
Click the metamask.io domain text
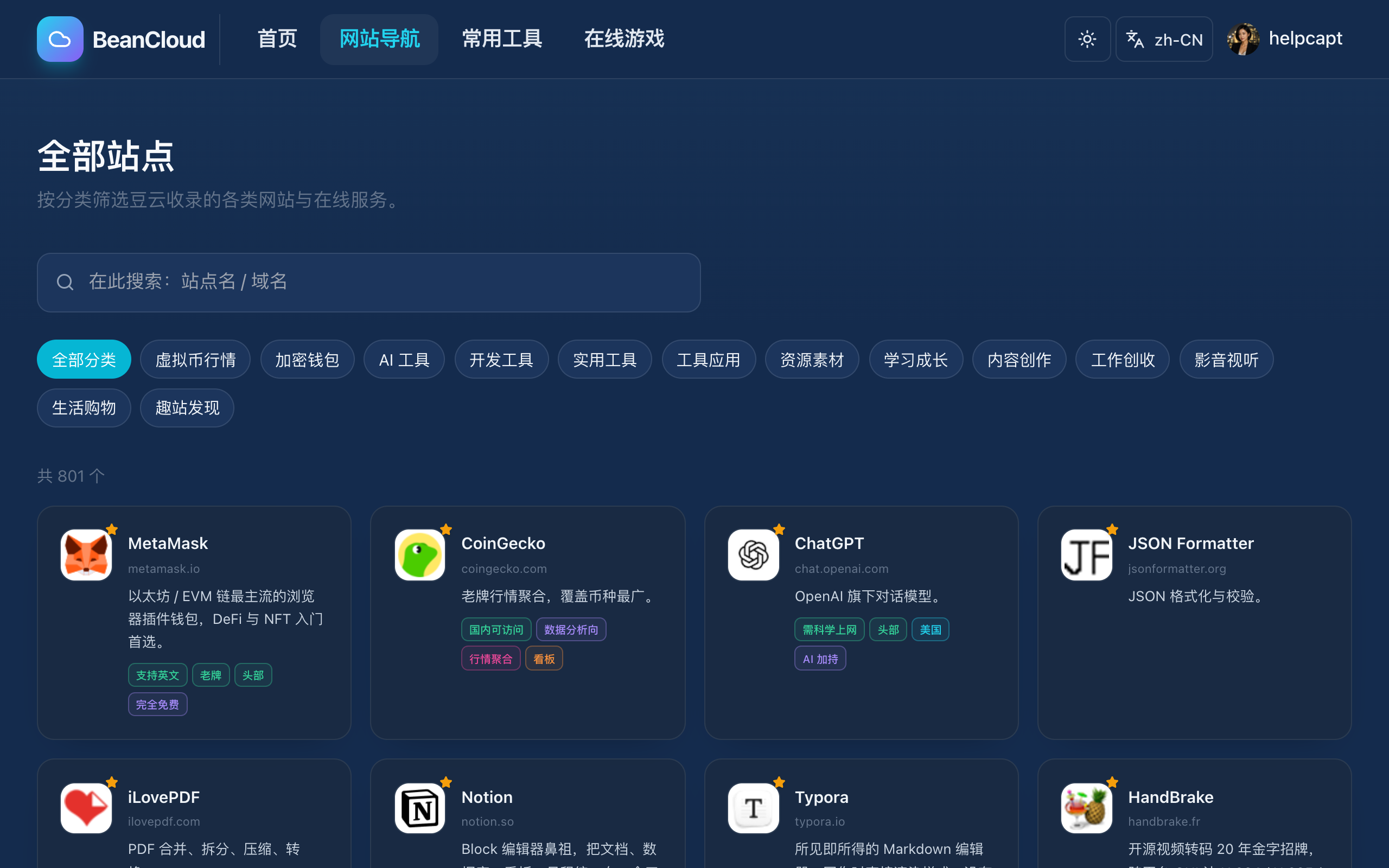coord(163,569)
